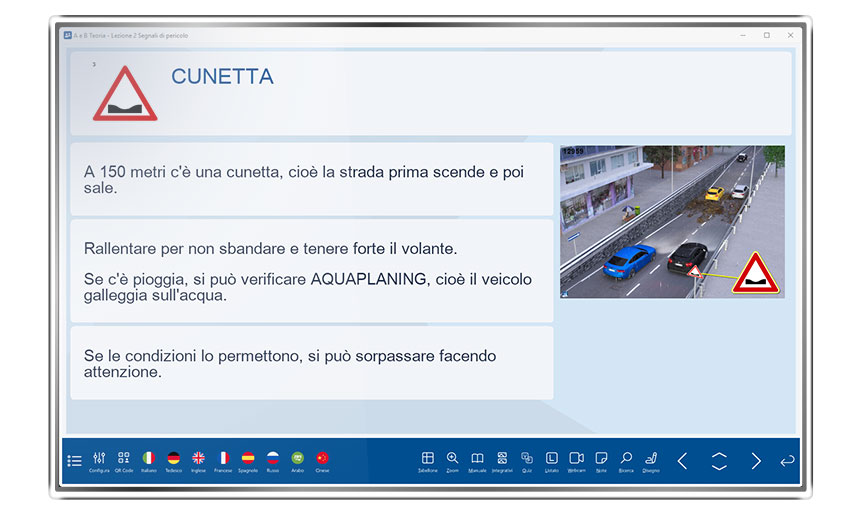Image resolution: width=850 pixels, height=513 pixels.
Task: Switch language to Italiano flag
Action: pos(149,458)
